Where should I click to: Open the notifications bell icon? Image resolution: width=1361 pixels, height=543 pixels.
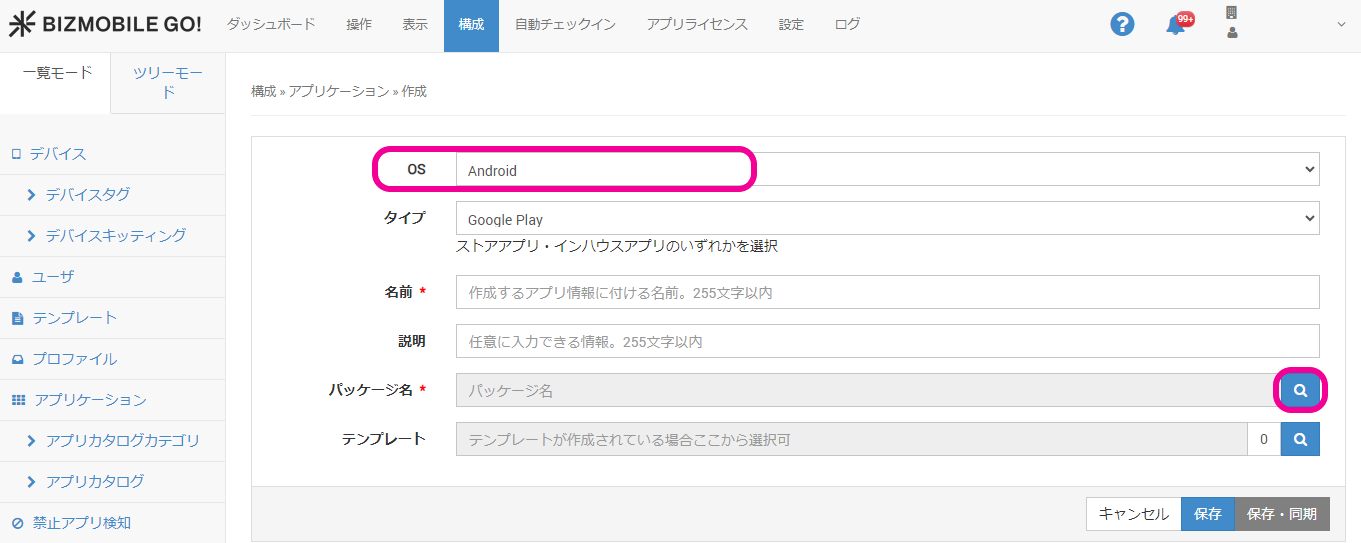(x=1176, y=26)
